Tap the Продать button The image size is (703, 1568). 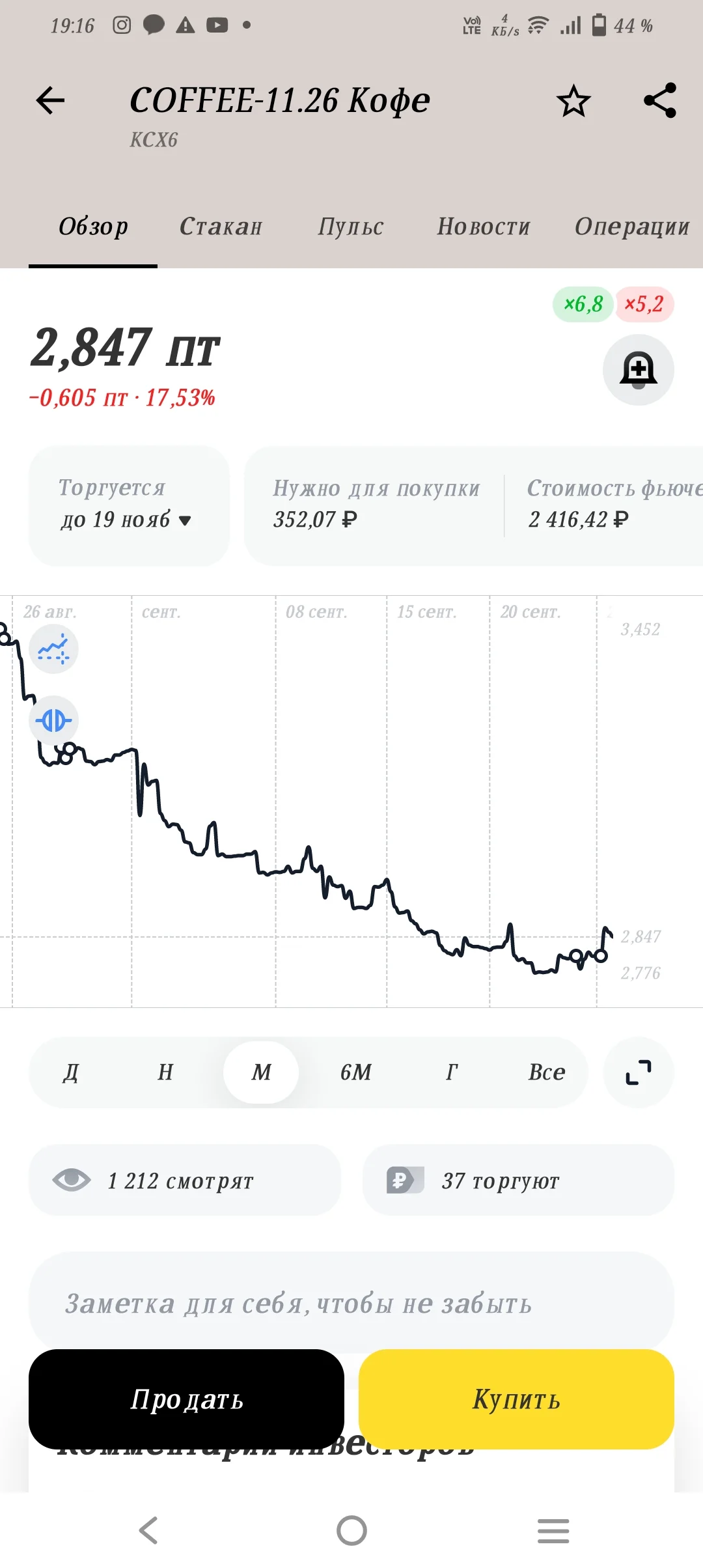pos(186,1399)
